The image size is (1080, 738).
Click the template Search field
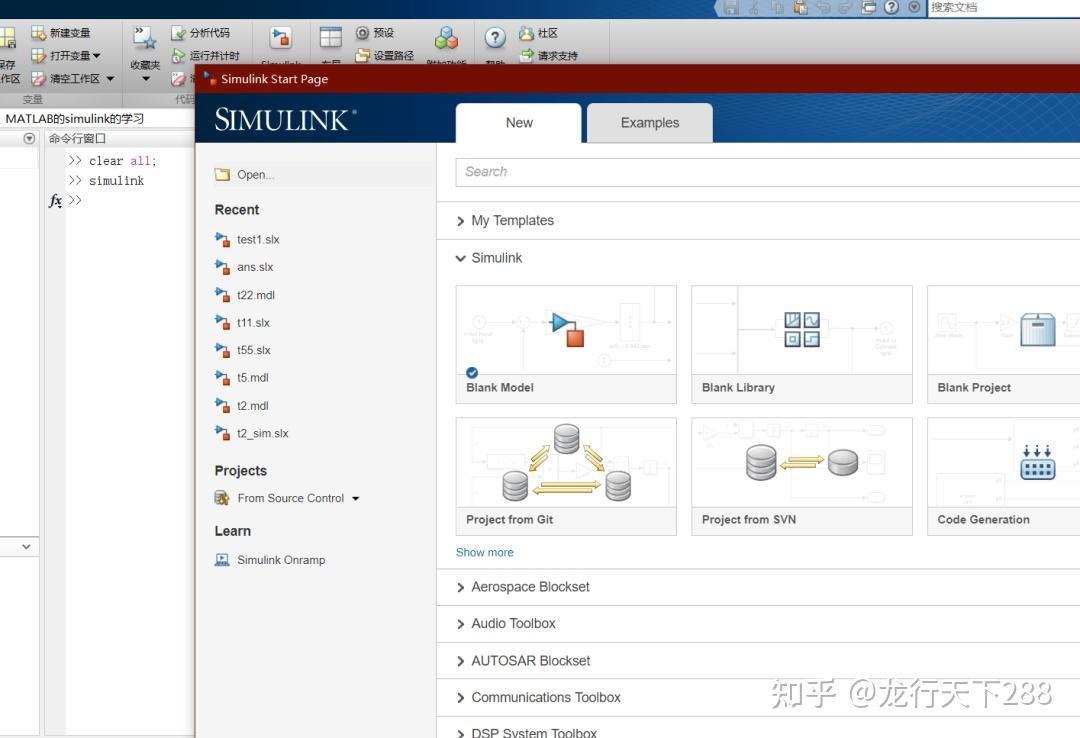[767, 172]
